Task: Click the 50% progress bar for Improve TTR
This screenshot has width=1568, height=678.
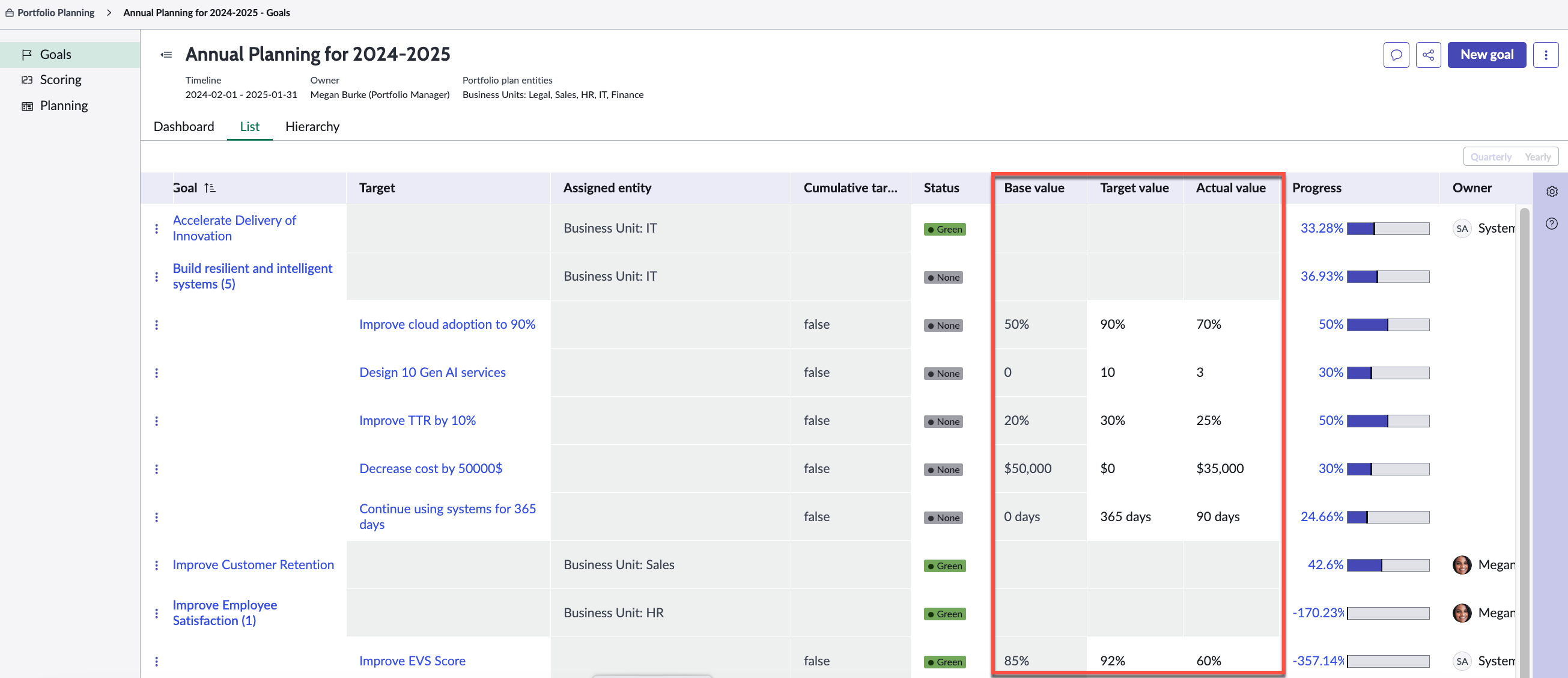Action: (1388, 421)
